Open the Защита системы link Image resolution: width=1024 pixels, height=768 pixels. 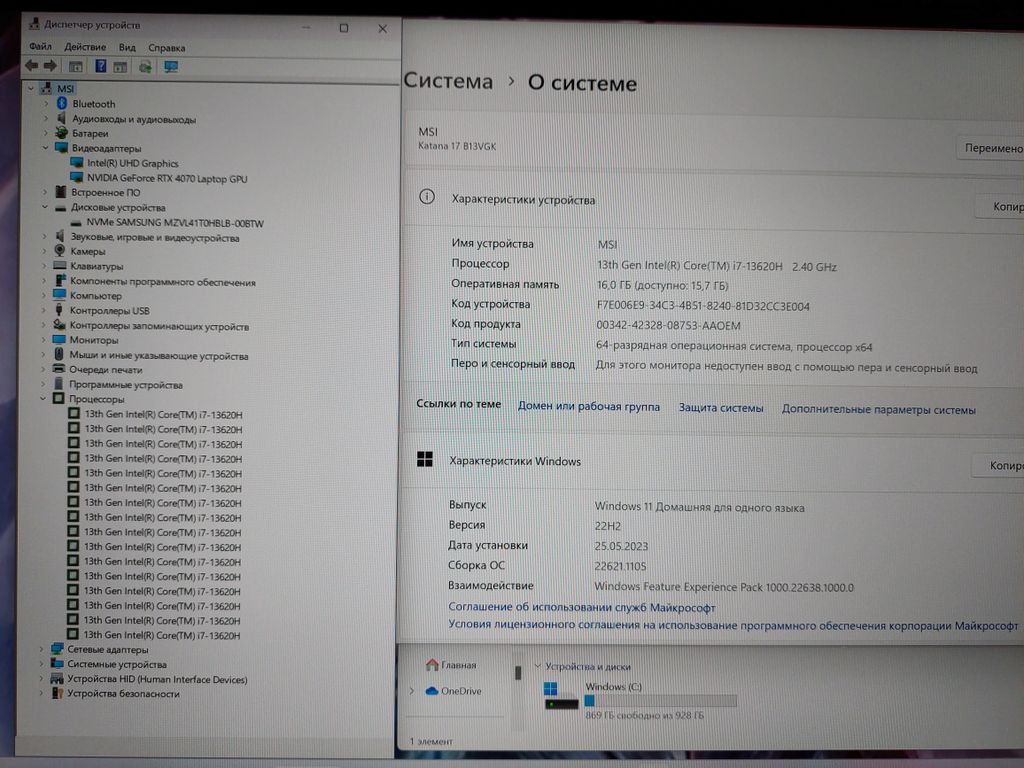pos(720,408)
